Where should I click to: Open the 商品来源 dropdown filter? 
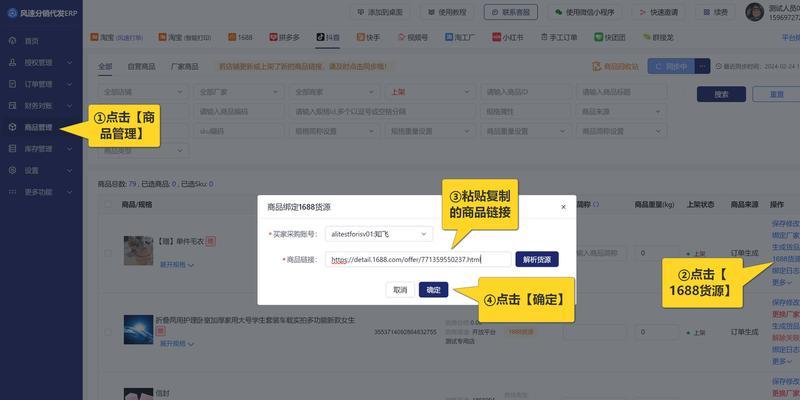(x=621, y=111)
